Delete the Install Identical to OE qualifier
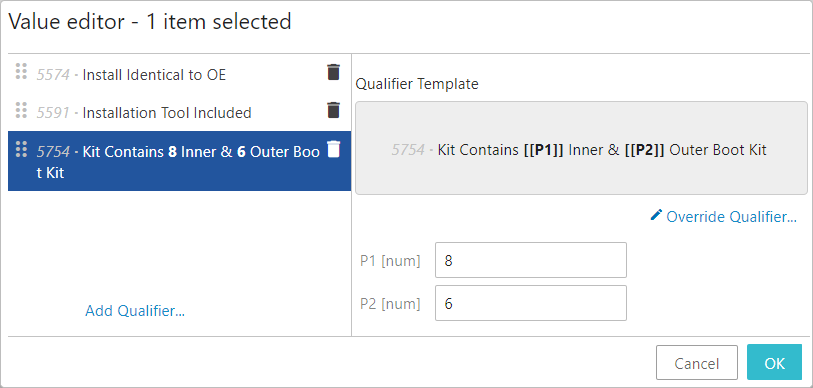The image size is (813, 388). coord(333,72)
